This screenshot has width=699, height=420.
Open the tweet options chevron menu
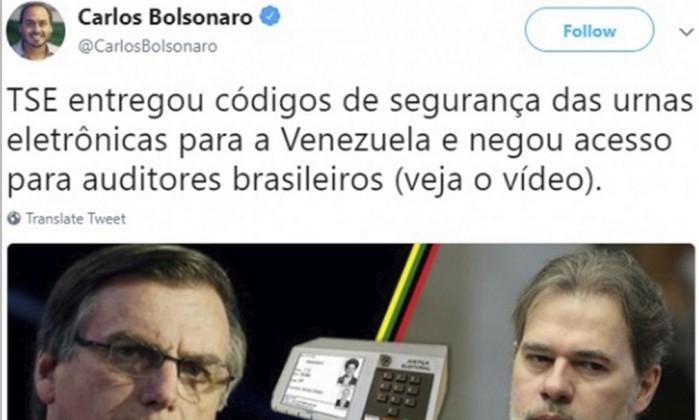686,32
